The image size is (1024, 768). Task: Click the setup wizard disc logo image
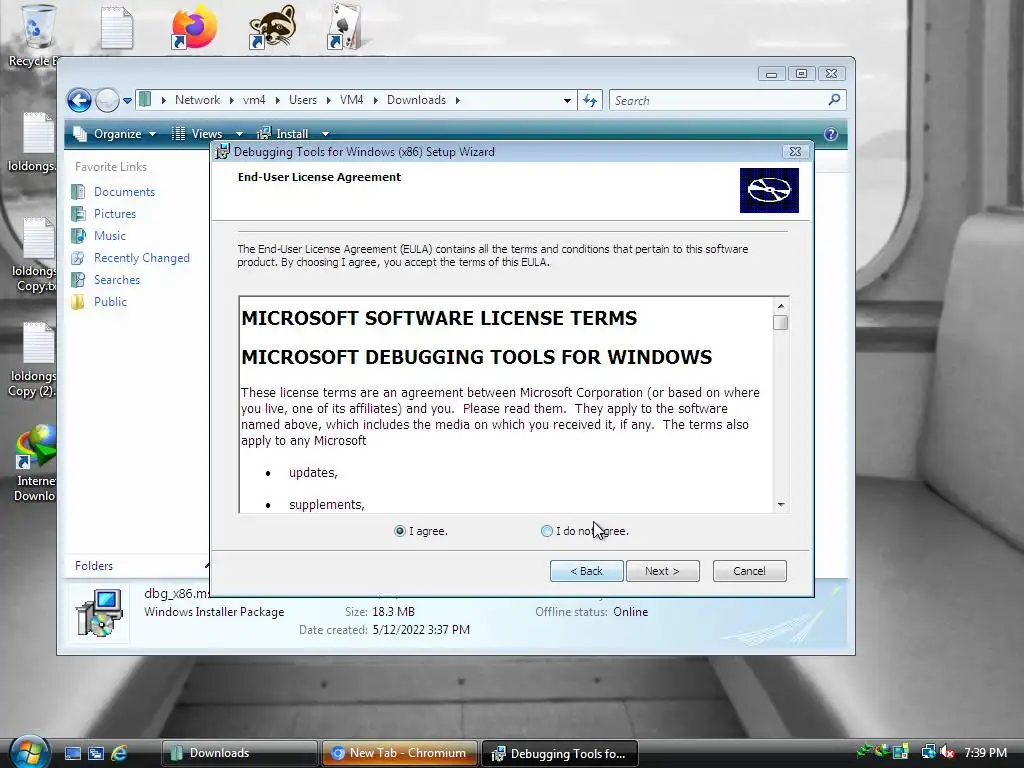[769, 190]
